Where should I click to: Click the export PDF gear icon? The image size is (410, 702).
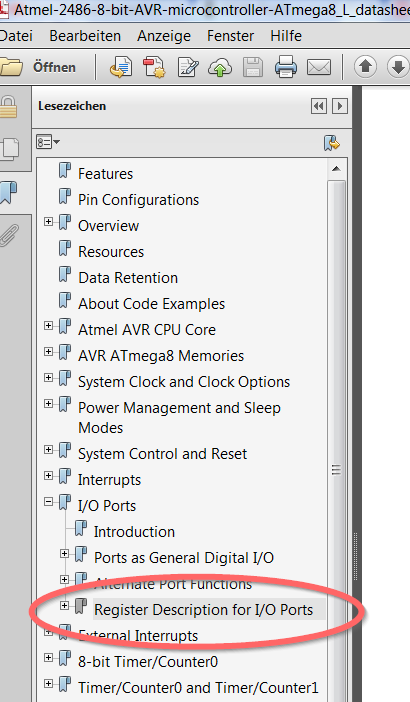(x=154, y=67)
